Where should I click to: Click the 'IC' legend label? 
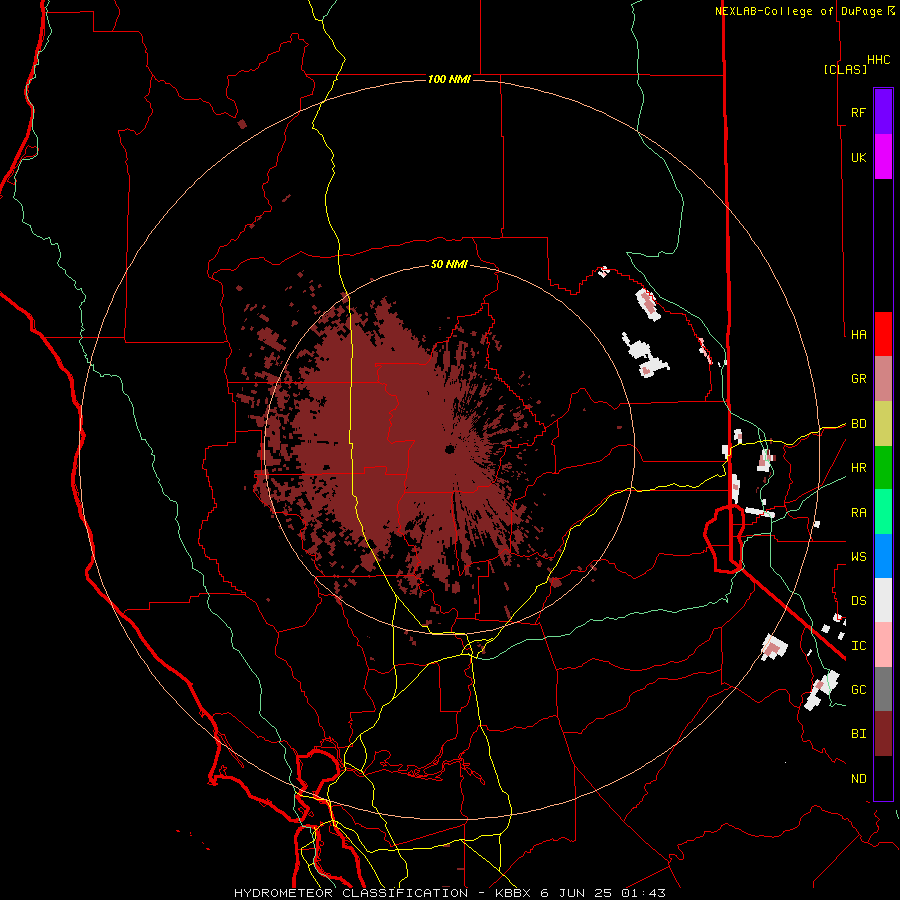coord(858,646)
